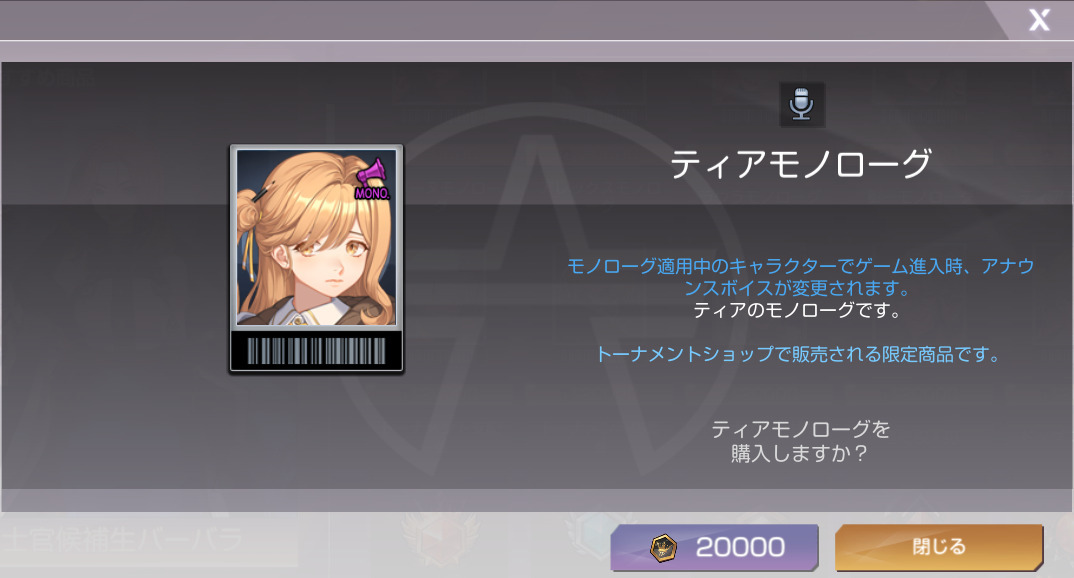
Task: Click the purple MONO. megaphone badge
Action: [x=373, y=179]
